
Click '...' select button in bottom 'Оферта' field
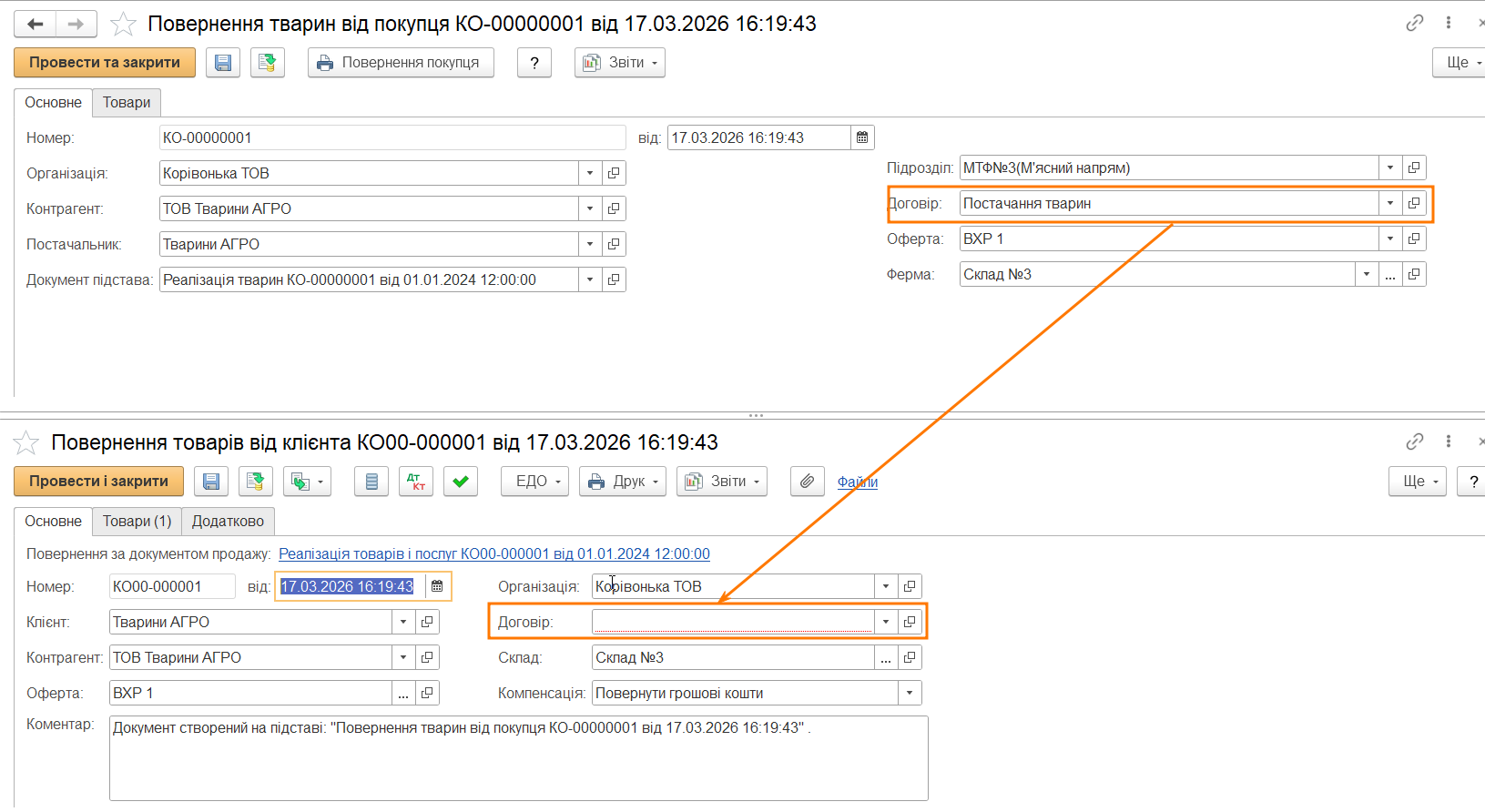click(x=403, y=693)
